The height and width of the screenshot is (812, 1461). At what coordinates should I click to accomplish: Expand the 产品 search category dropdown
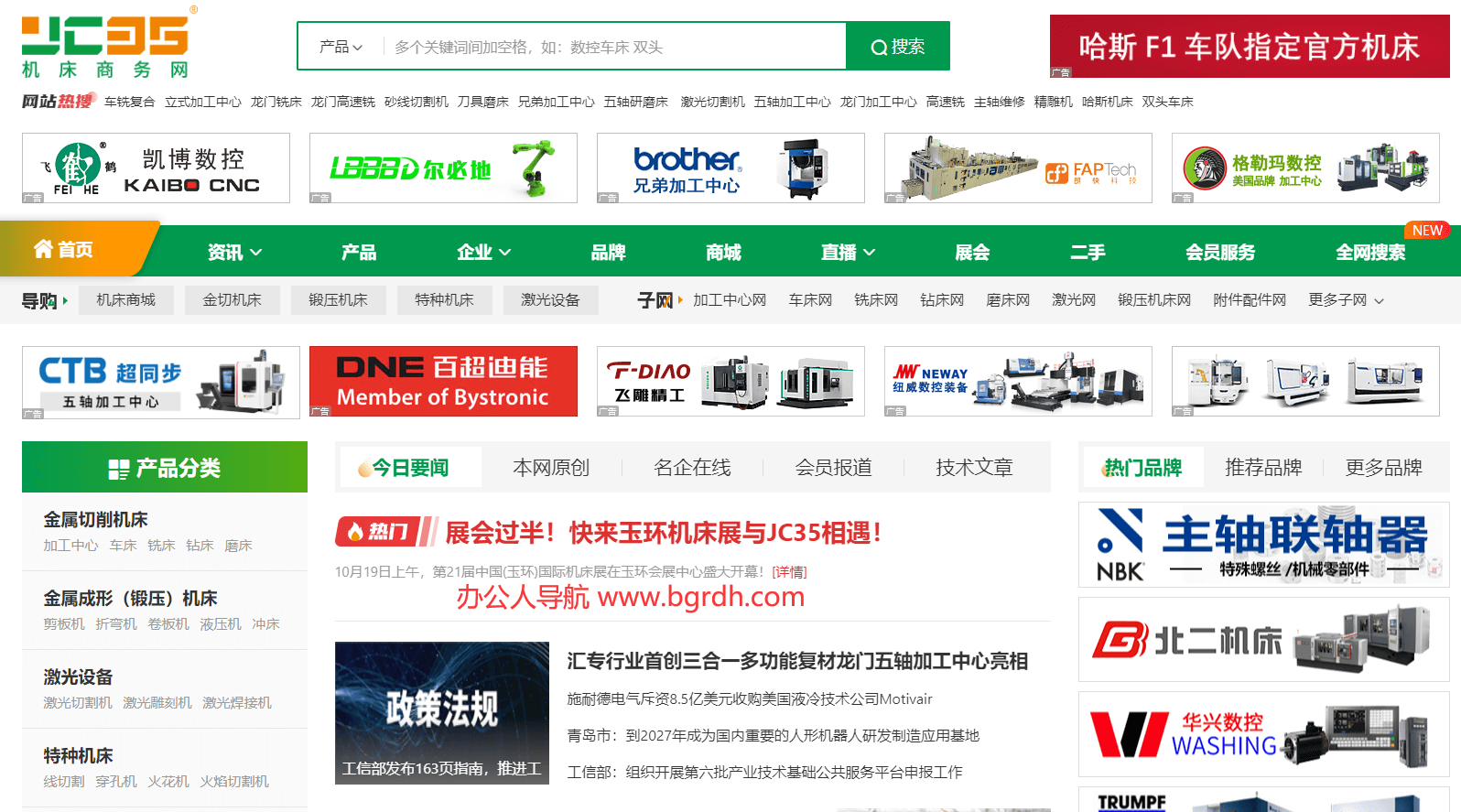341,47
